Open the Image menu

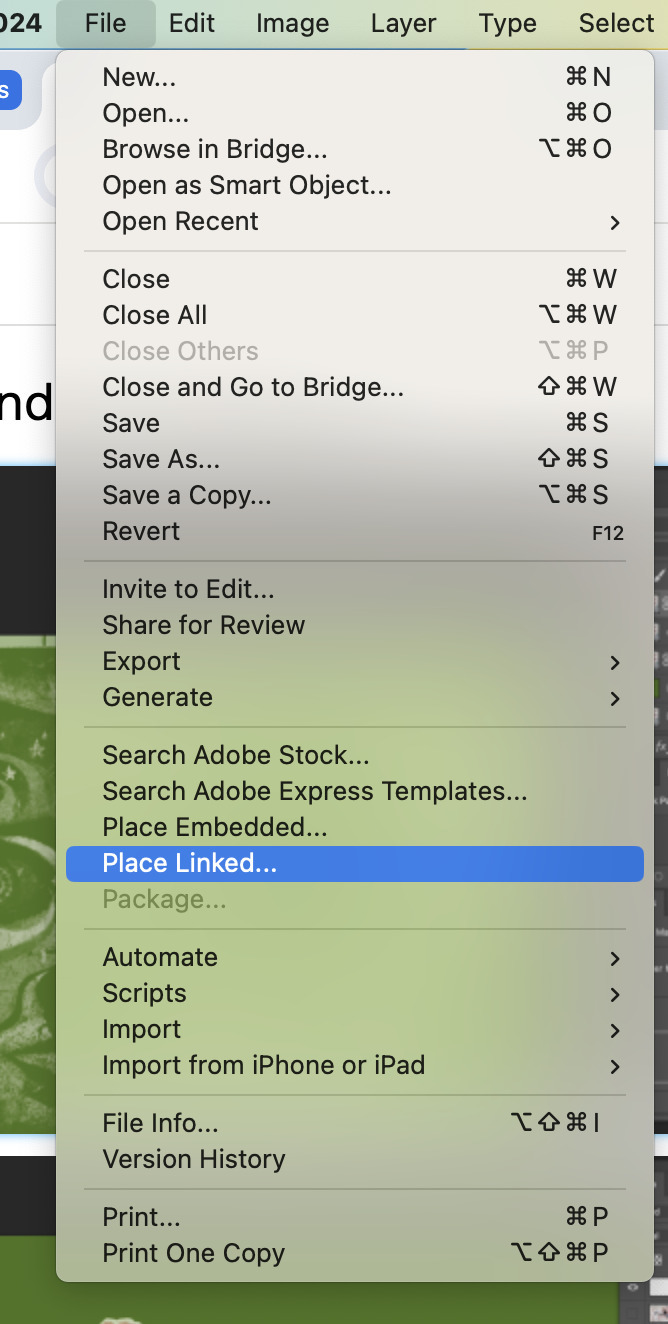(293, 23)
